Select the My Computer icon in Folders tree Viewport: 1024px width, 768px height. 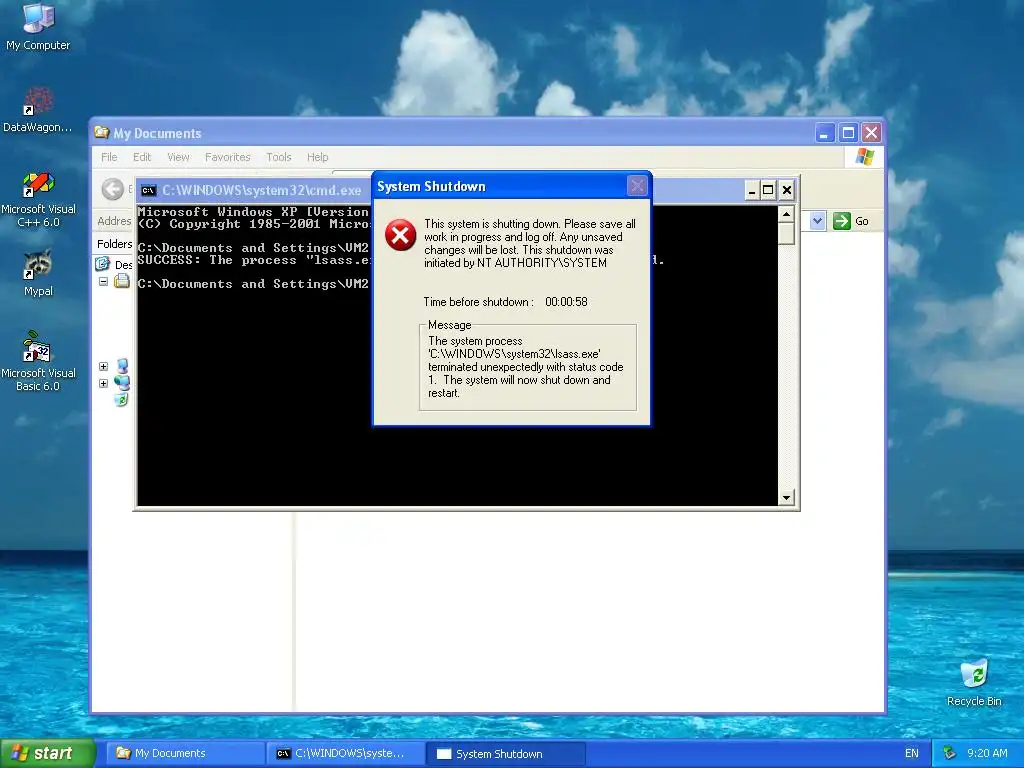(122, 366)
